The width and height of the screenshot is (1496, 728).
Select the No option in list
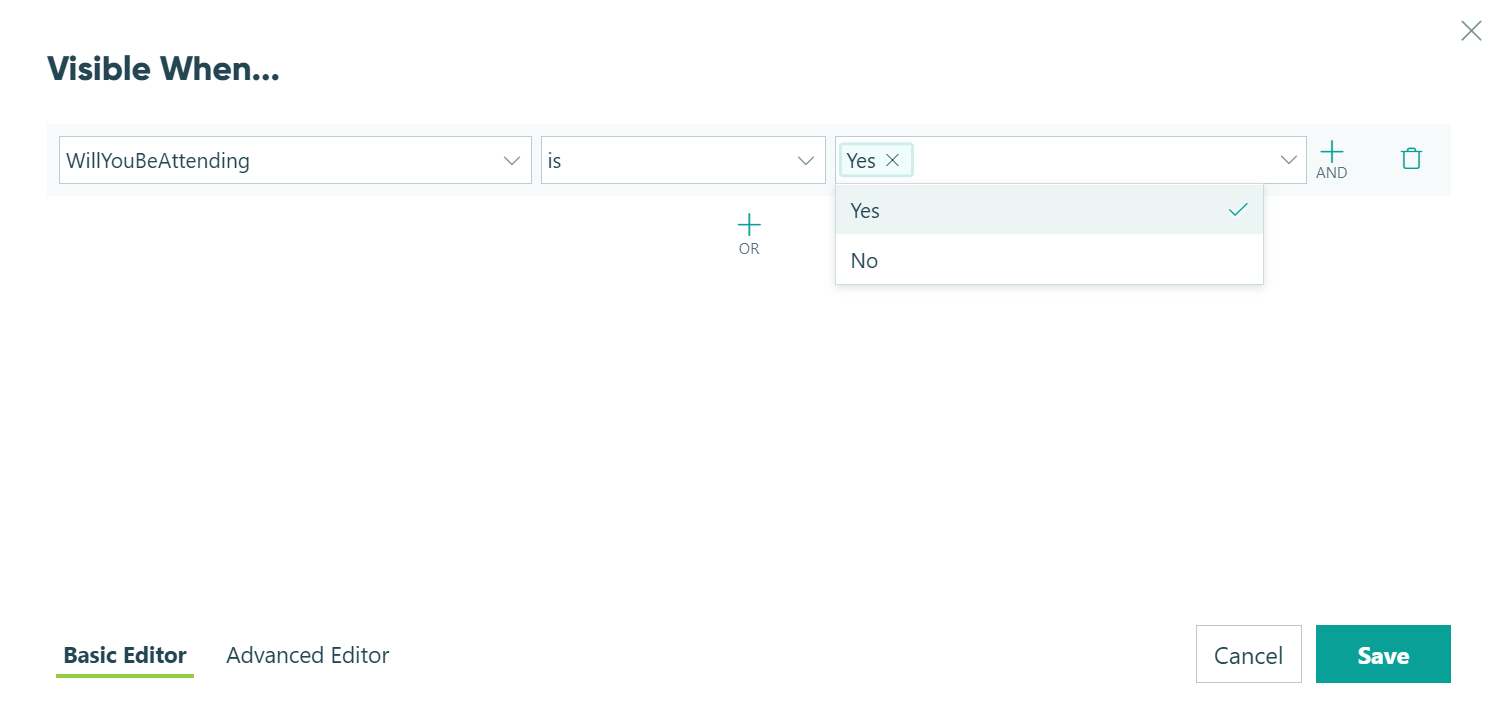pyautogui.click(x=1049, y=260)
